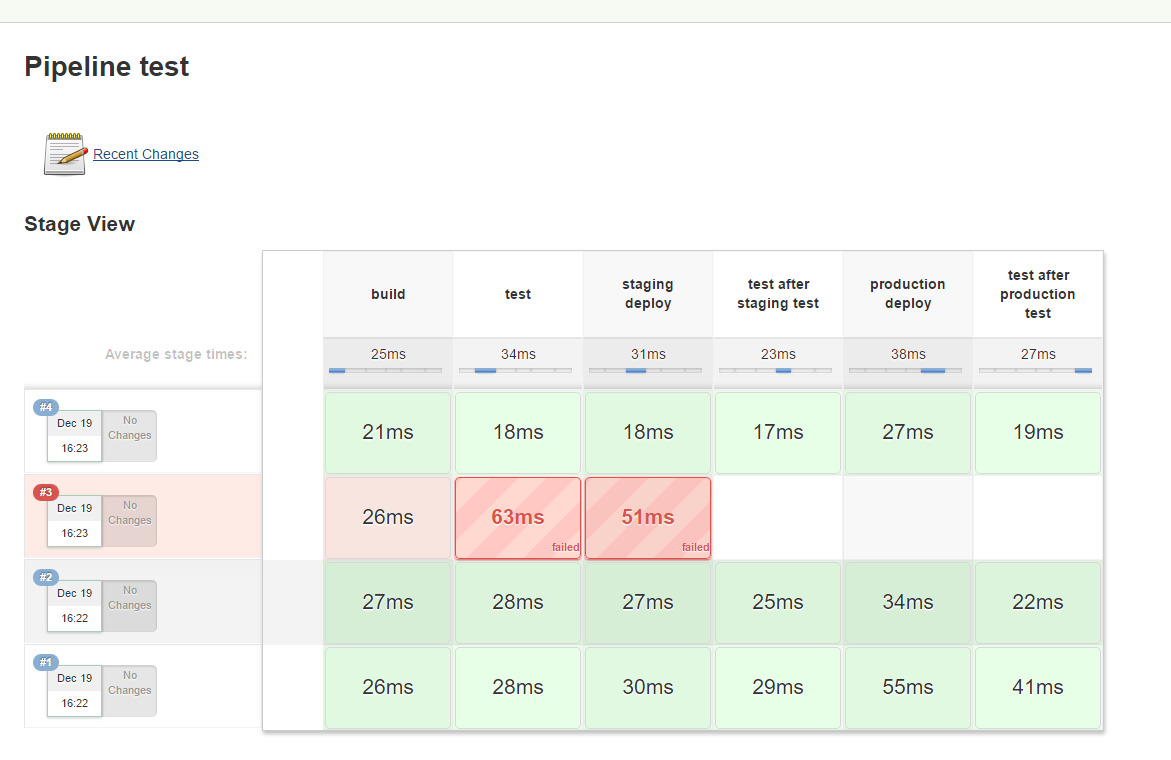Viewport: 1171px width, 760px height.
Task: Open the 29ms cell in run #1
Action: [778, 688]
